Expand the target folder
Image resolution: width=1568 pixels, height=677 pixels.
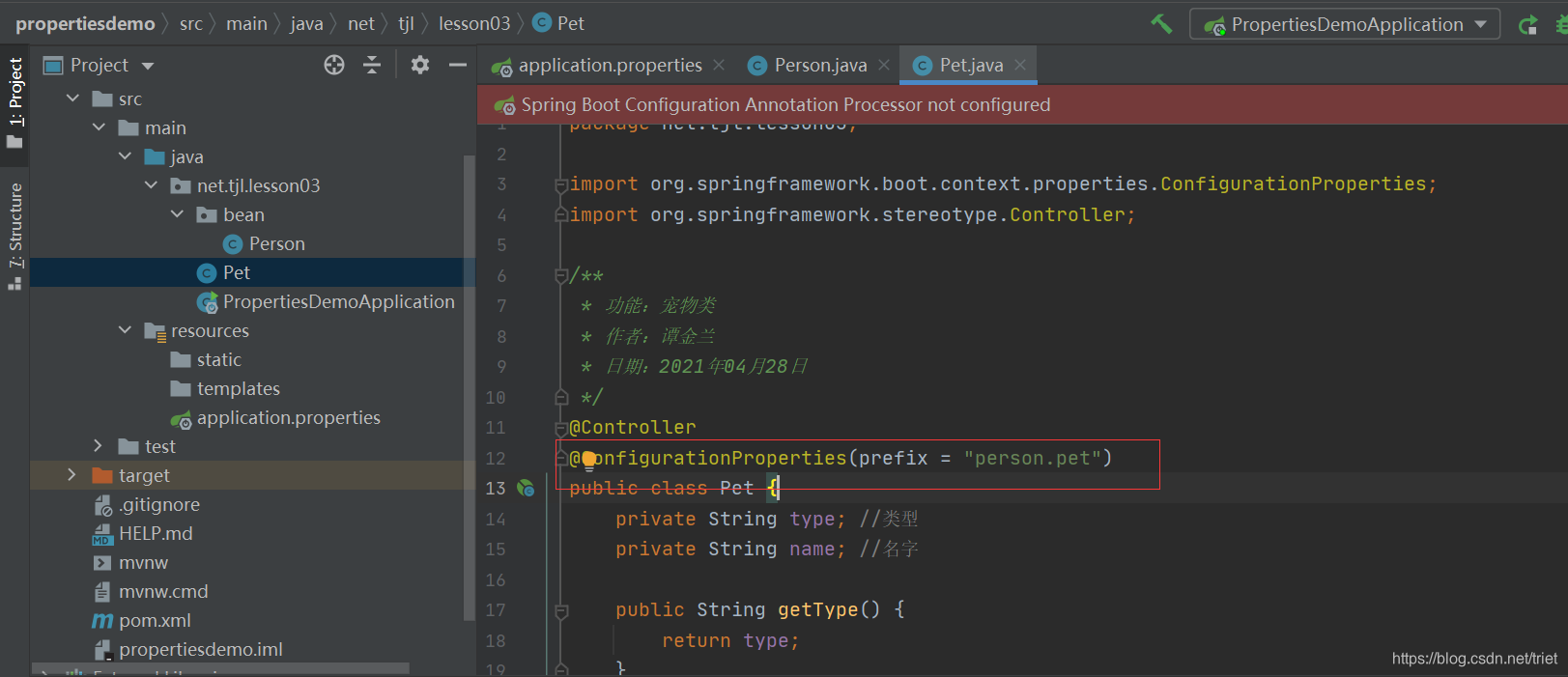tap(71, 475)
